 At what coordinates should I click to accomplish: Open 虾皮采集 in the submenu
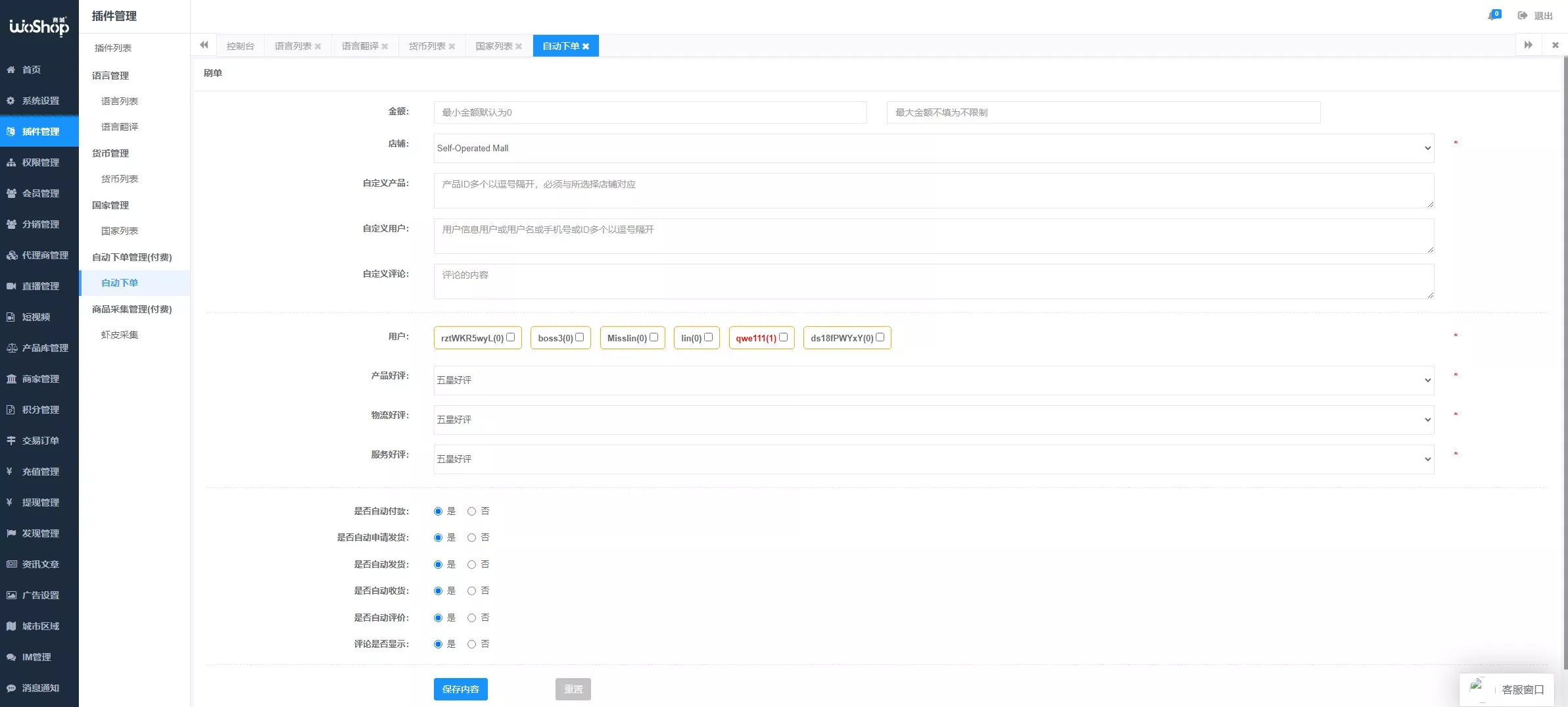[120, 335]
